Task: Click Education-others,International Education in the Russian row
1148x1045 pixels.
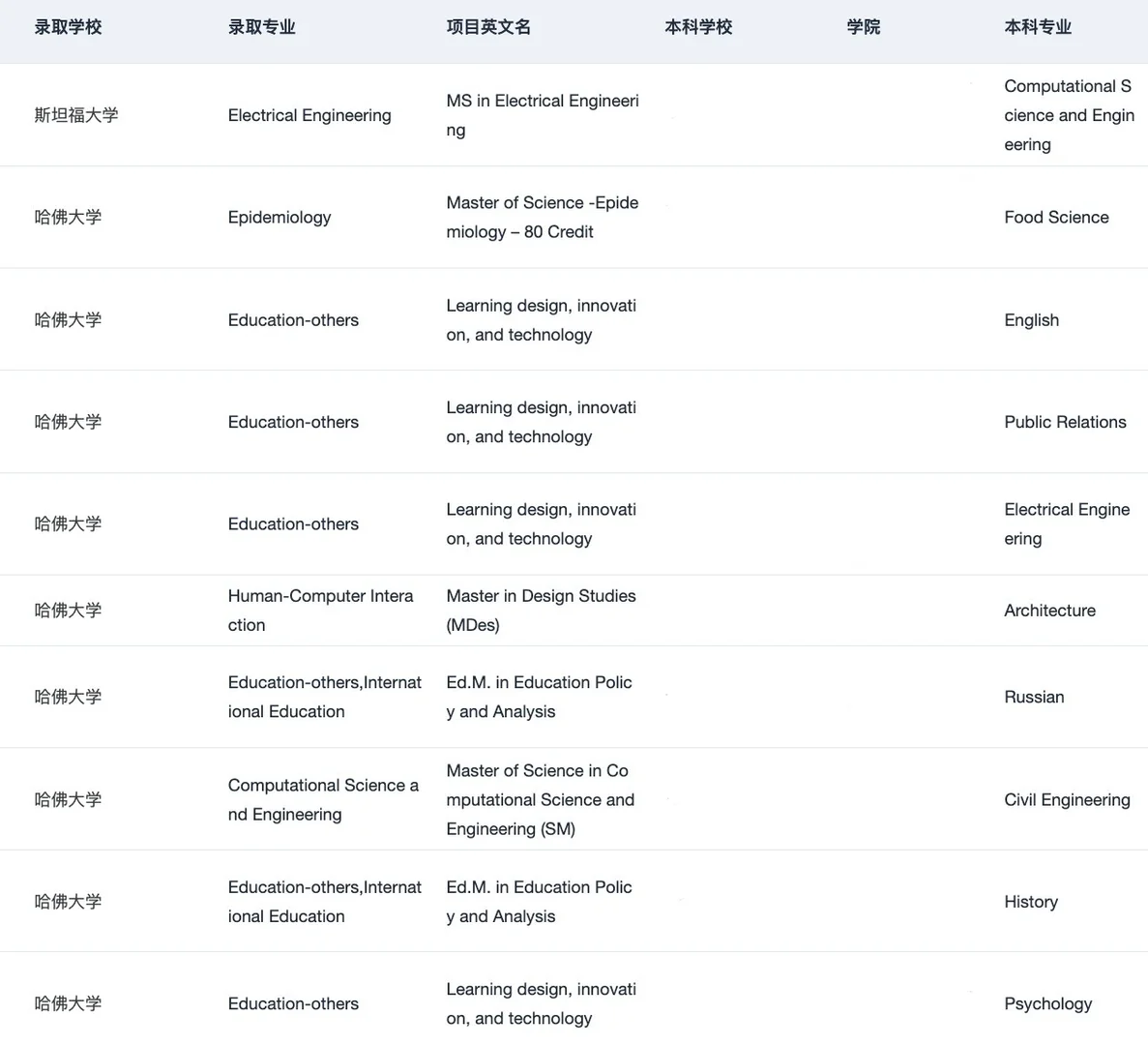Action: click(324, 697)
